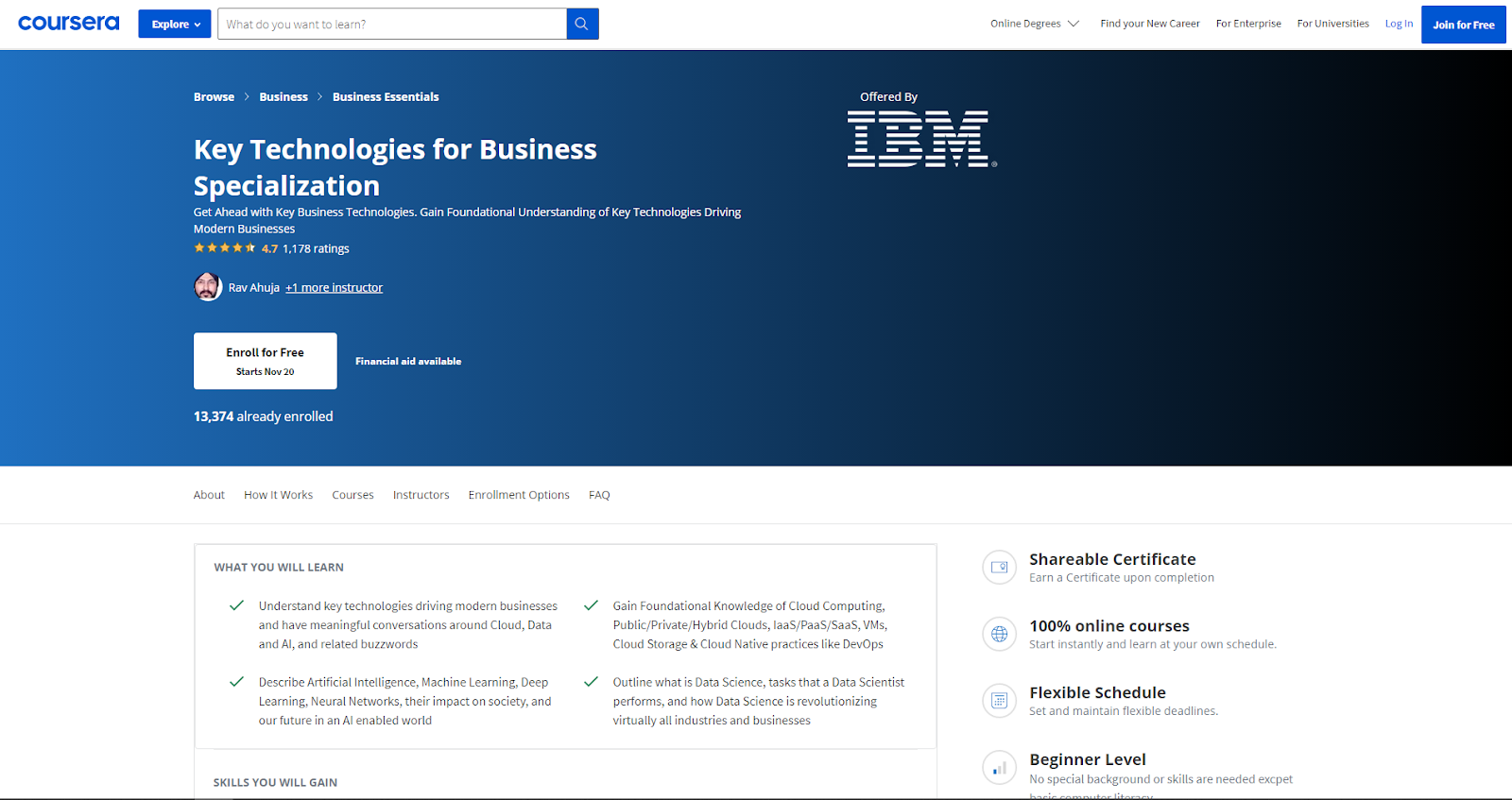Click the globe icon for online courses
1512x800 pixels.
(x=999, y=634)
